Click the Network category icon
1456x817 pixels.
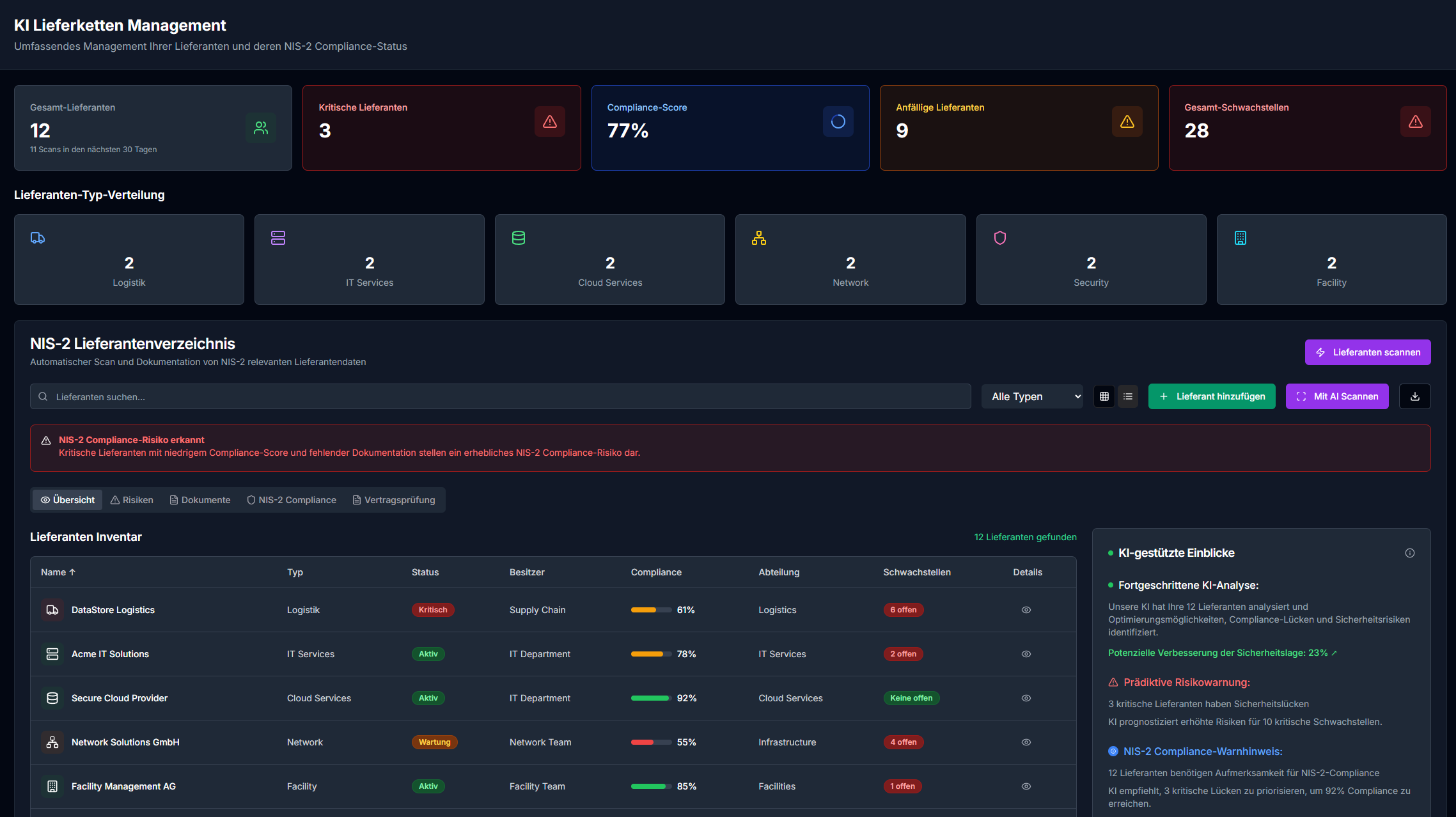click(x=759, y=238)
